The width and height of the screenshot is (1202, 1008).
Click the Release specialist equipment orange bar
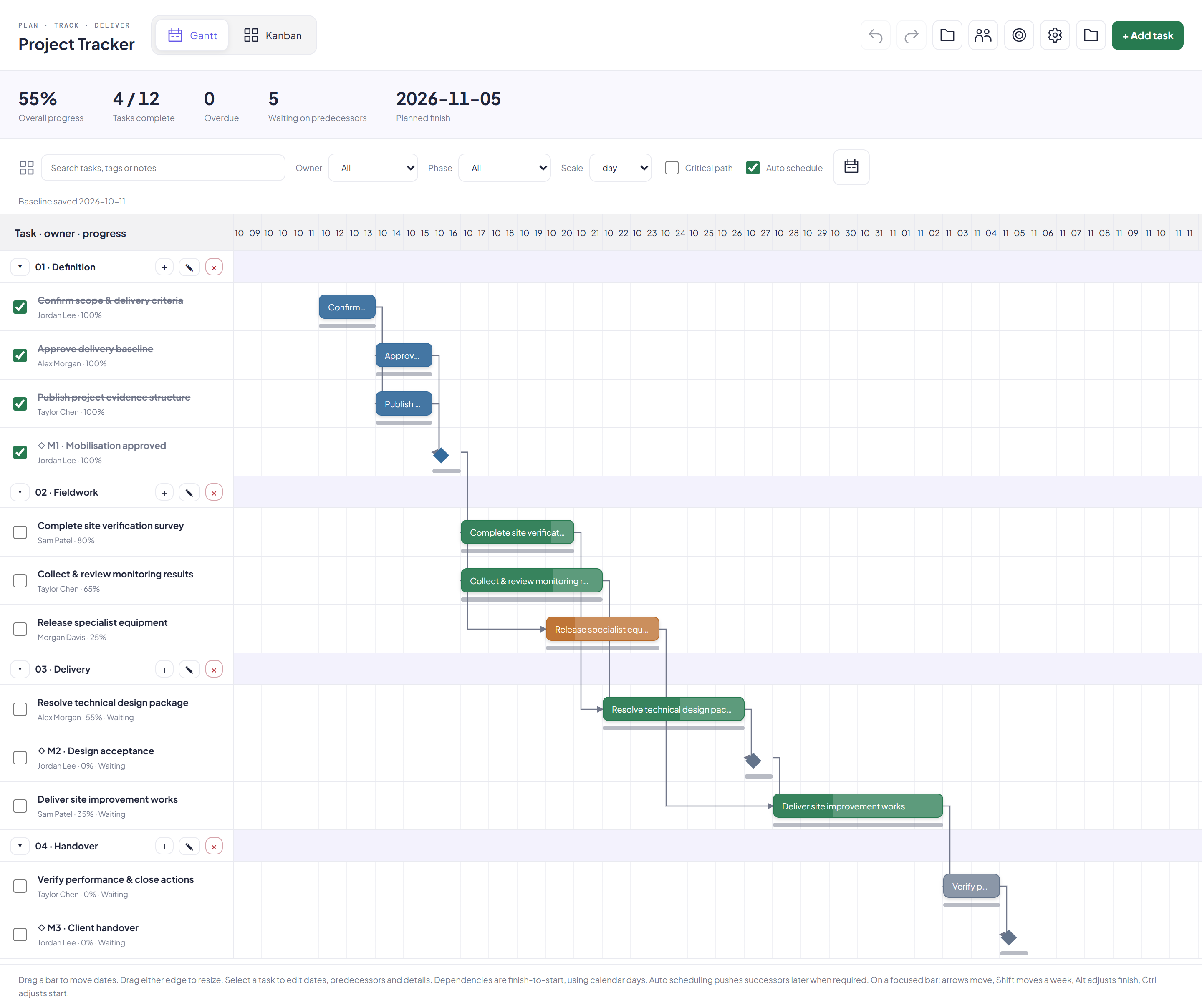[602, 629]
